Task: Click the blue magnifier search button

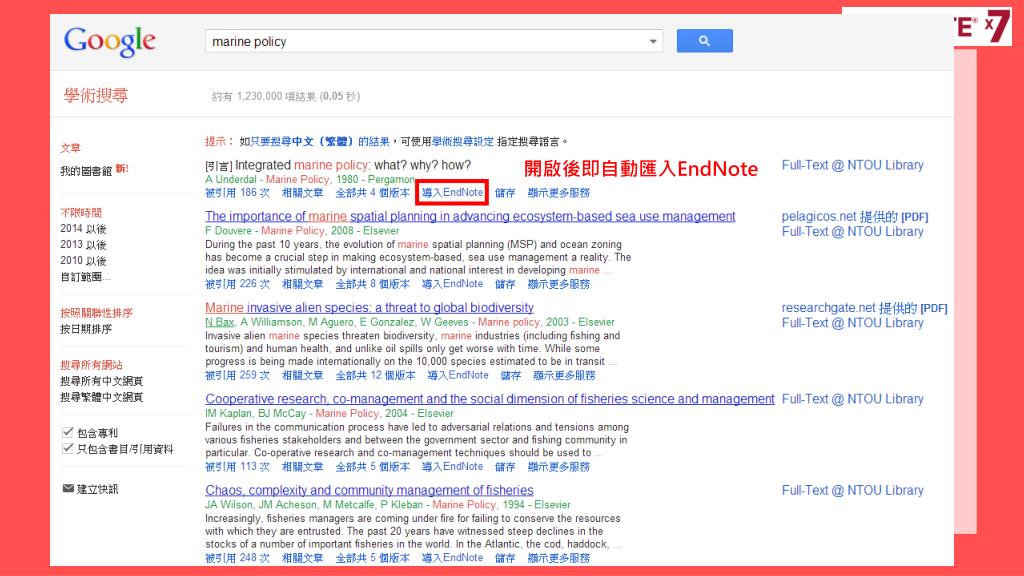Action: 705,40
